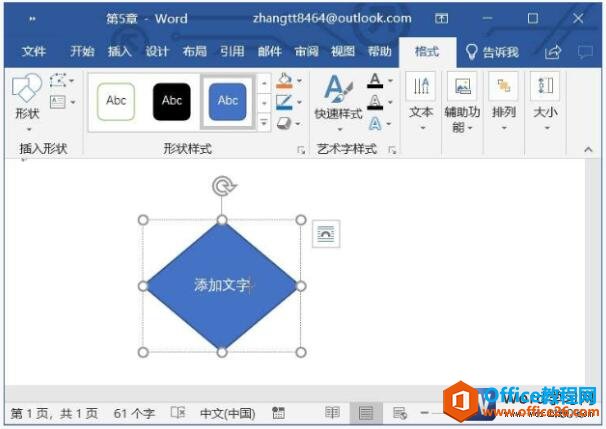Viewport: 606px width, 429px height.
Task: Open the Text Outline dropdown arrow
Action: click(390, 102)
